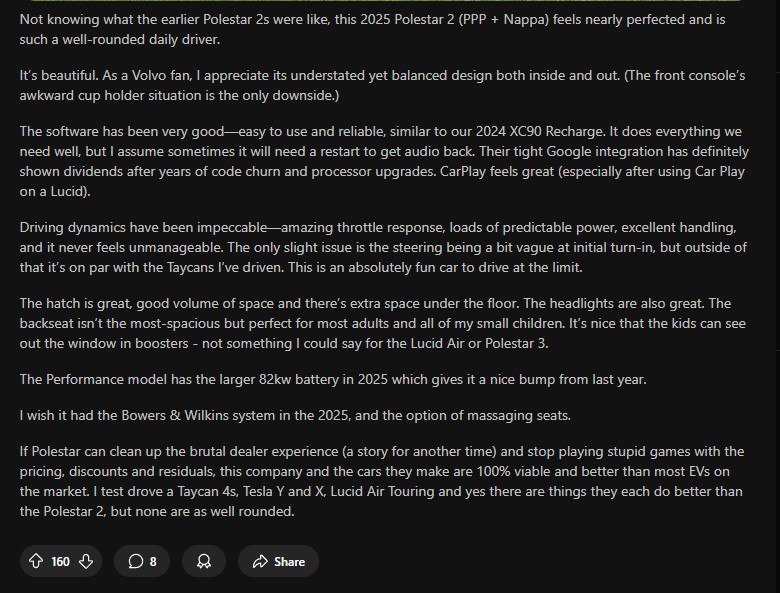Click the paragraph about the hatch and backseat
Image resolution: width=780 pixels, height=593 pixels.
tap(380, 322)
